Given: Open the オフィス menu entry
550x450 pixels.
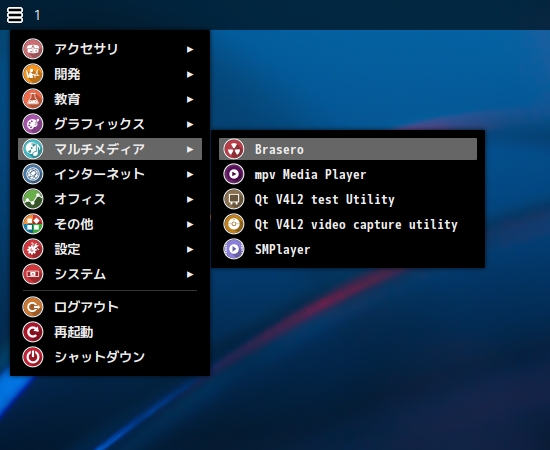Looking at the screenshot, I should click(x=110, y=199).
